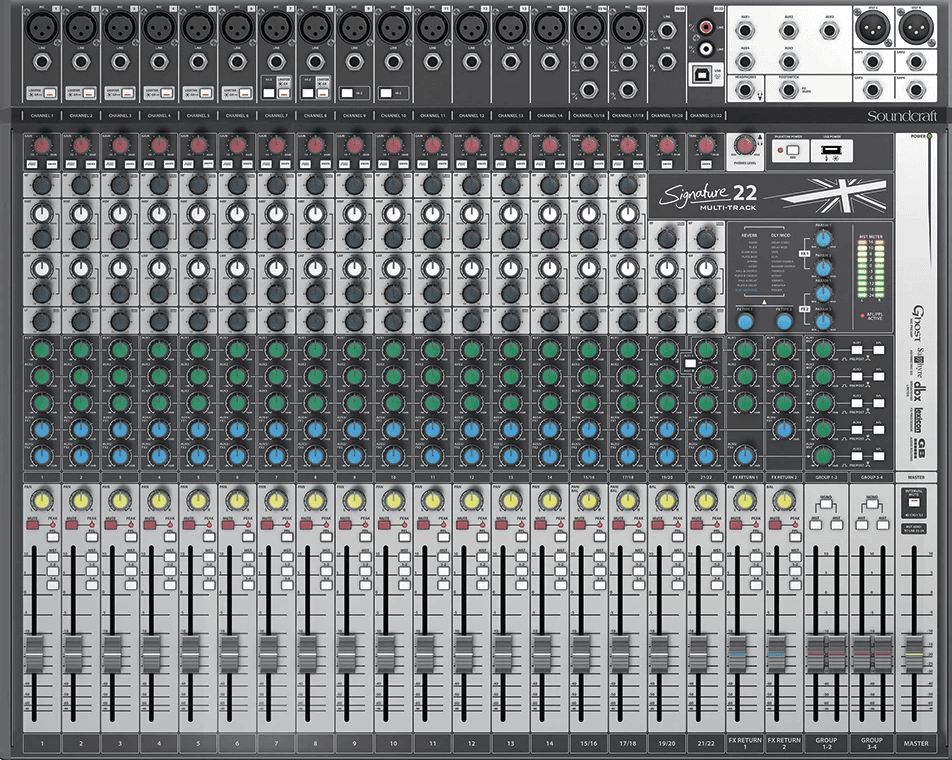Click the 'CHANNEL 15/16' label strip
The image size is (952, 760).
588,115
